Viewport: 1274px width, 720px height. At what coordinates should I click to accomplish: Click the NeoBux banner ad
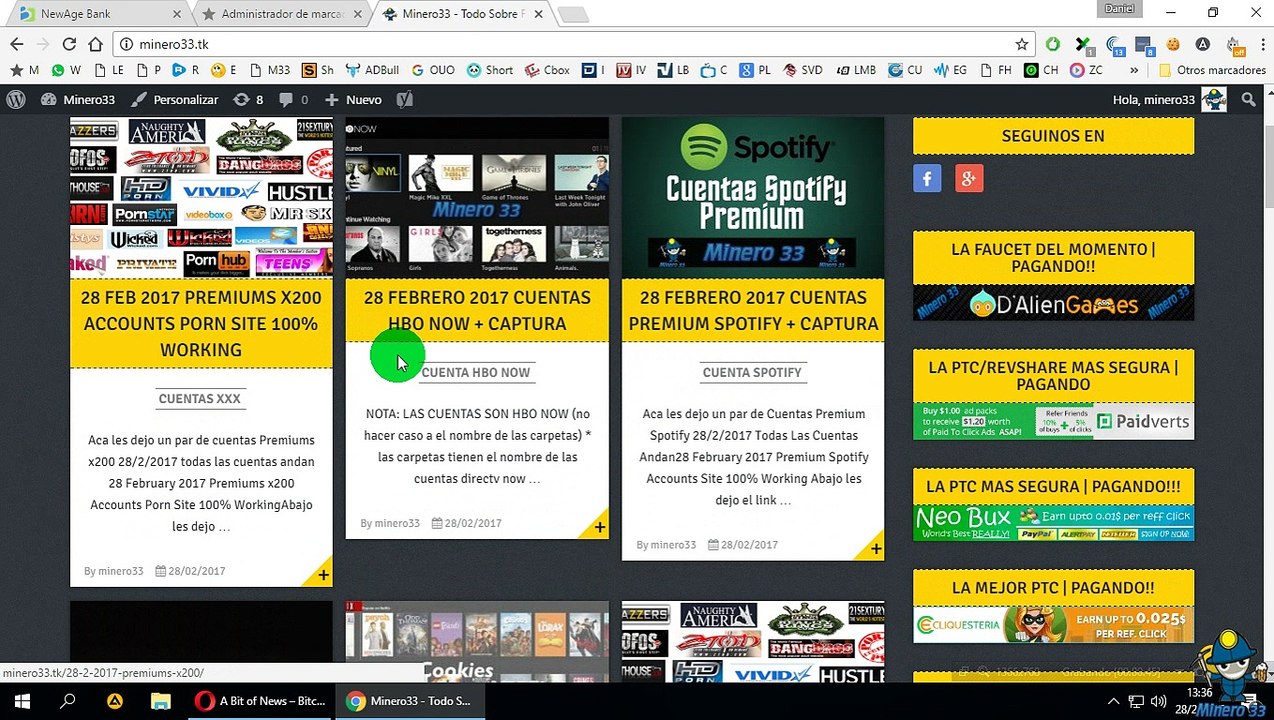1053,522
